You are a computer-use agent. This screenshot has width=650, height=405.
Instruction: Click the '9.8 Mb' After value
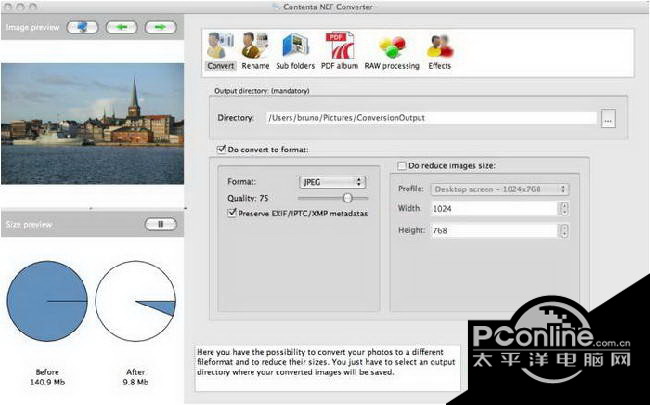(135, 382)
